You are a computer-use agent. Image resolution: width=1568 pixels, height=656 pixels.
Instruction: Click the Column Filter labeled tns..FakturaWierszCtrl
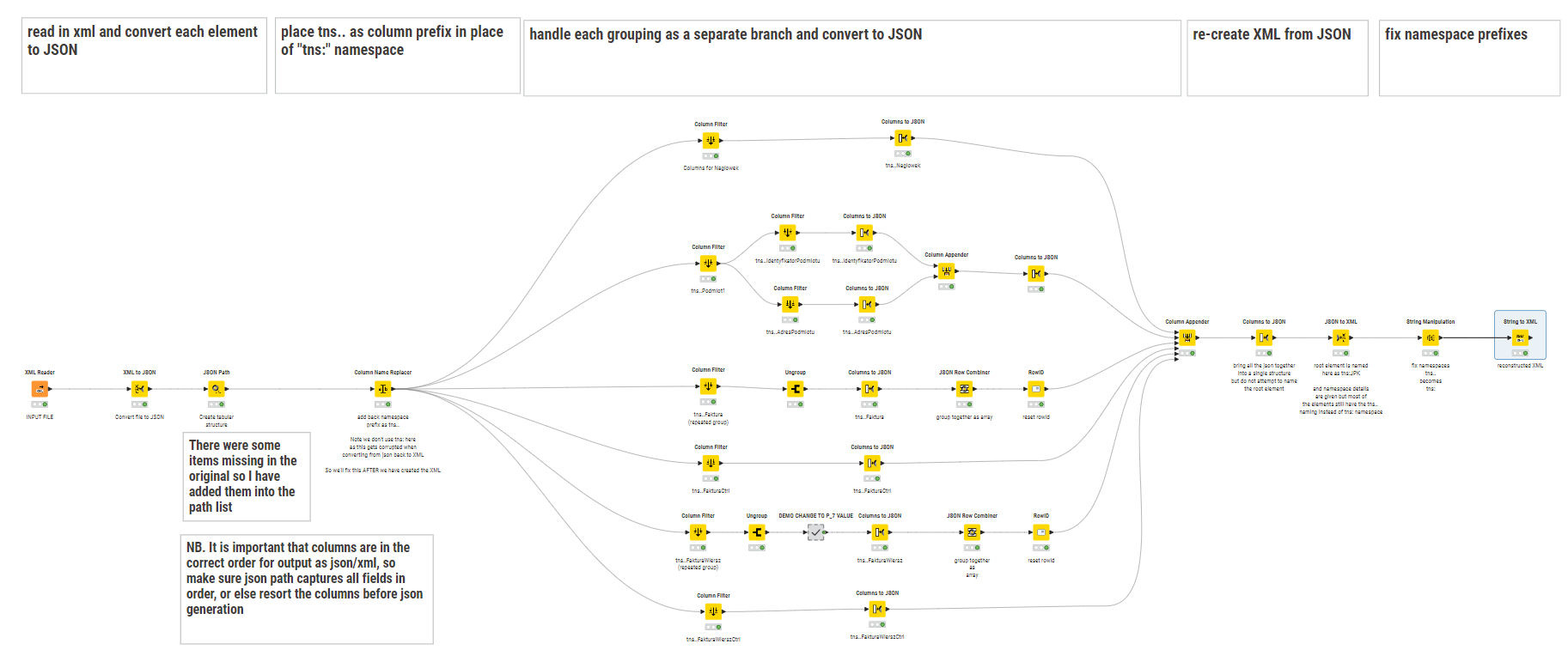pos(713,611)
